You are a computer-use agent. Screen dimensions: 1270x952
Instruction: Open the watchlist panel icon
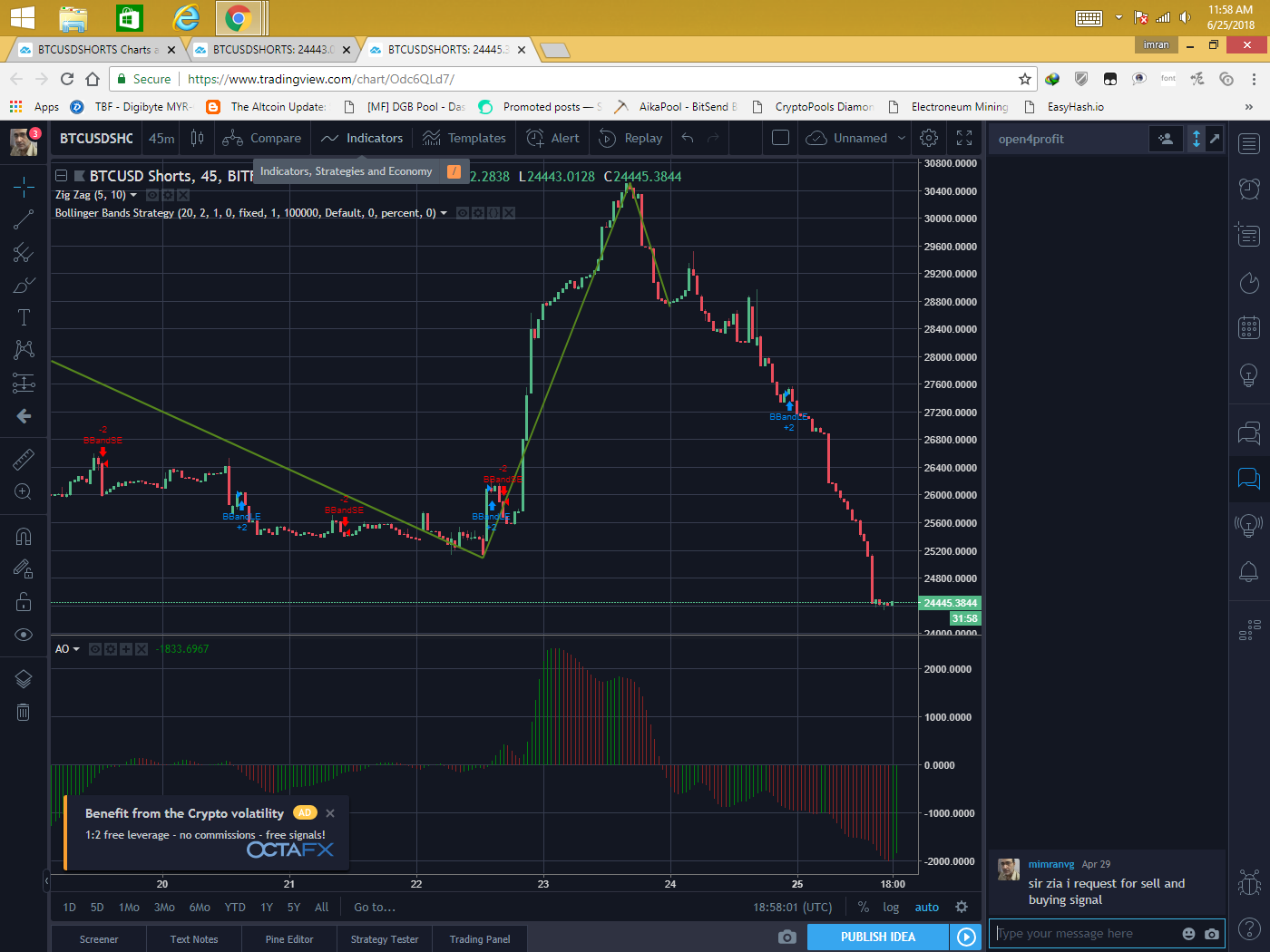(x=1249, y=143)
